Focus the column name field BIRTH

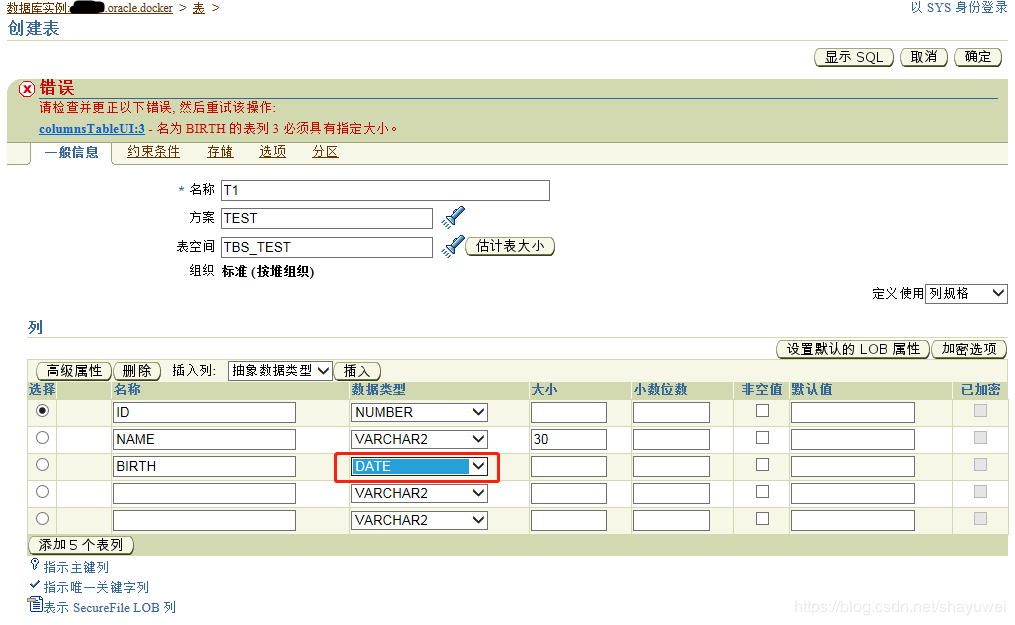204,466
